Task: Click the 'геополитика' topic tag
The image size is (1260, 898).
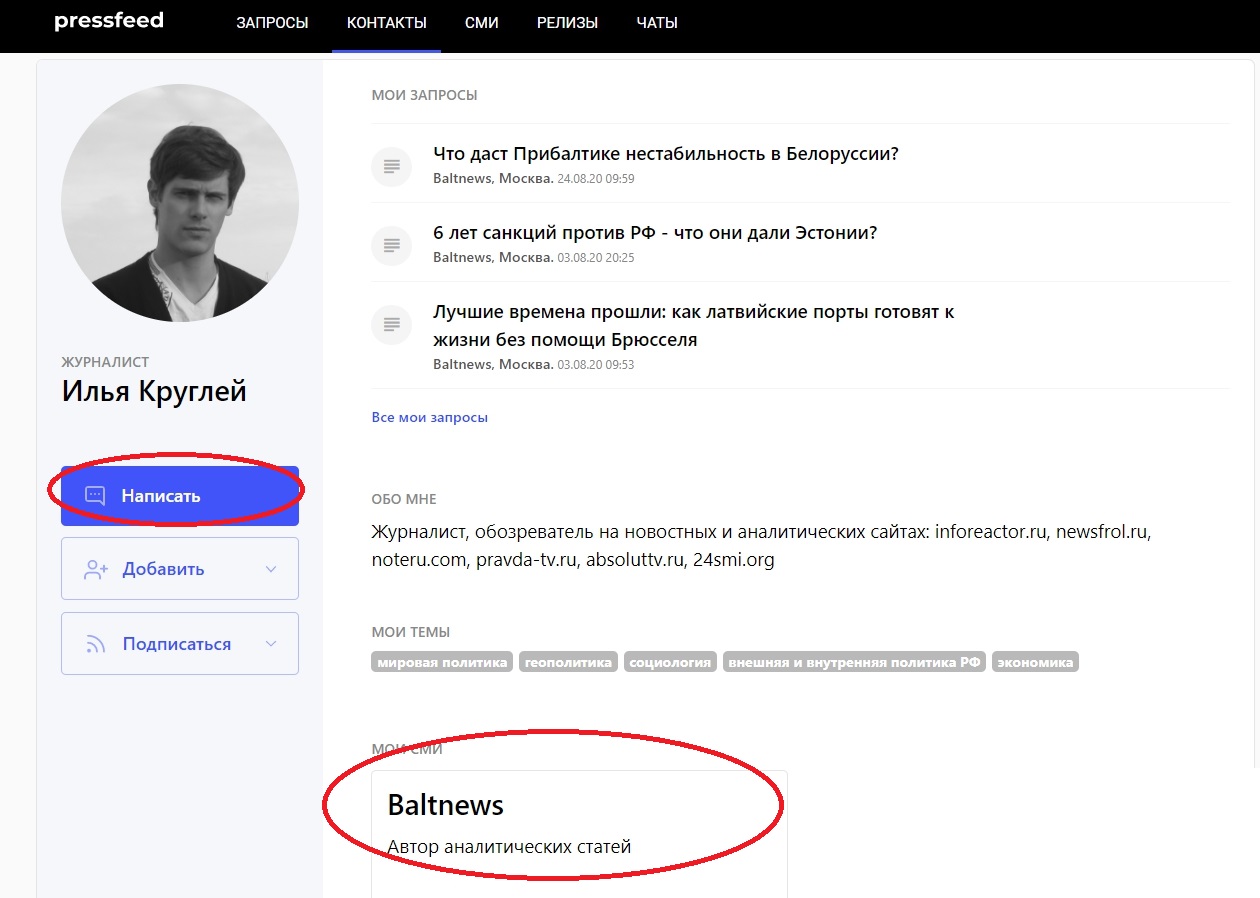Action: point(568,662)
